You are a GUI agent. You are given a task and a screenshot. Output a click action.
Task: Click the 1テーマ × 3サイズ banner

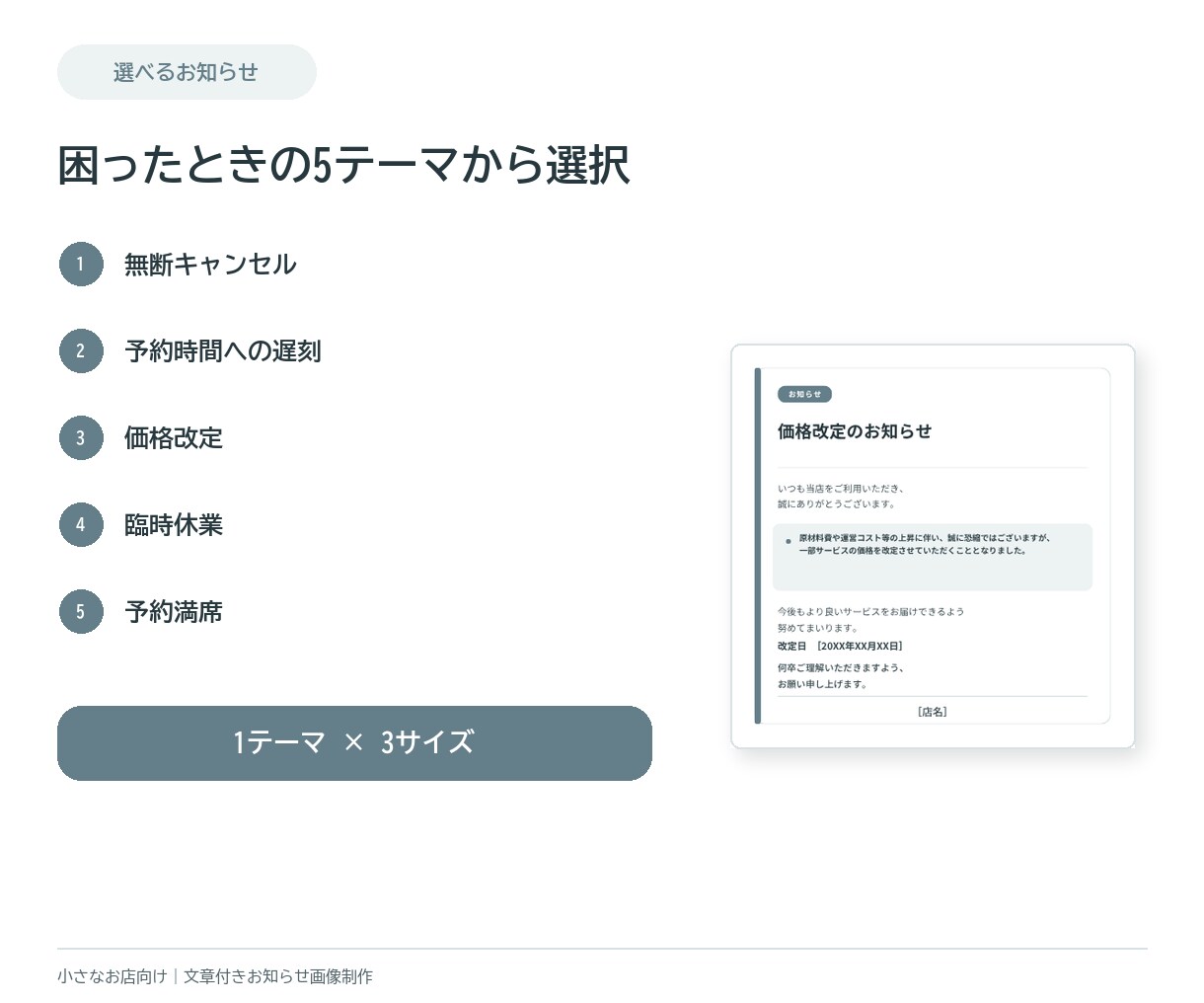coord(354,743)
